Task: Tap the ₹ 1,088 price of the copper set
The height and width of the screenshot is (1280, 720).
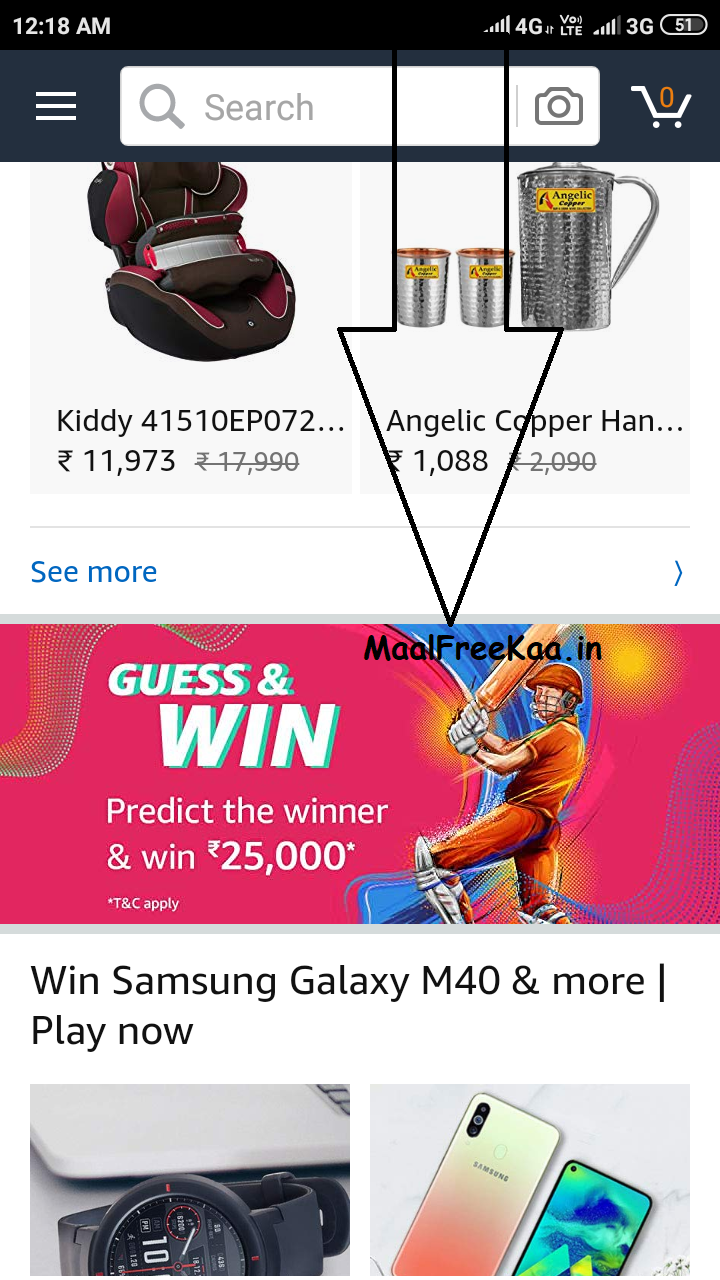Action: click(438, 461)
